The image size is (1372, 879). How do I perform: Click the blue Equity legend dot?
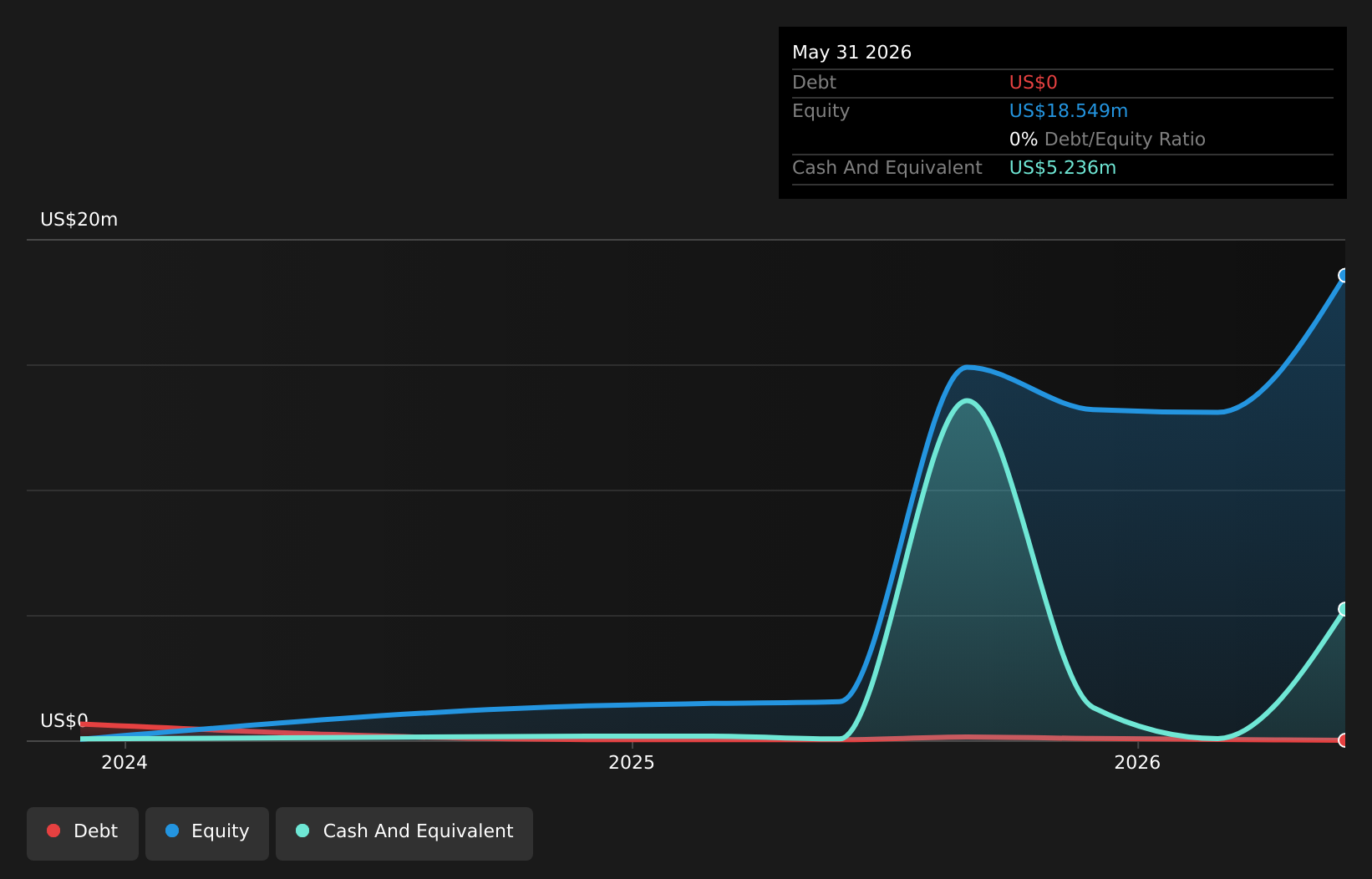click(x=172, y=831)
